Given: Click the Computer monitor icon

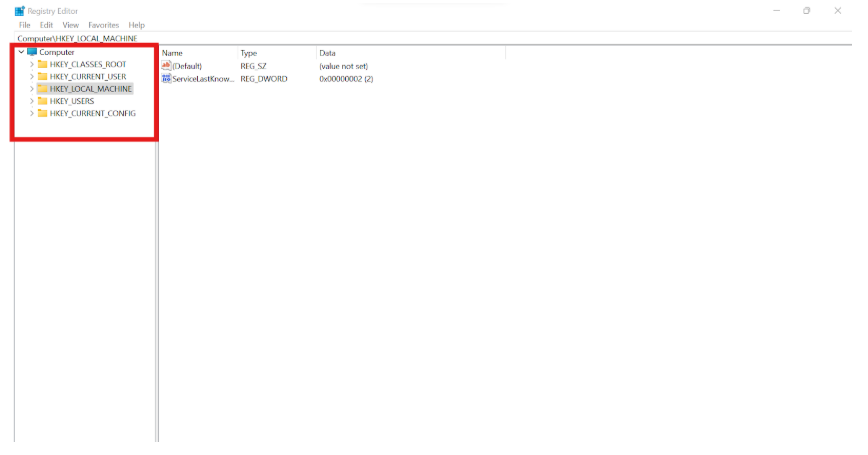Looking at the screenshot, I should coord(32,52).
